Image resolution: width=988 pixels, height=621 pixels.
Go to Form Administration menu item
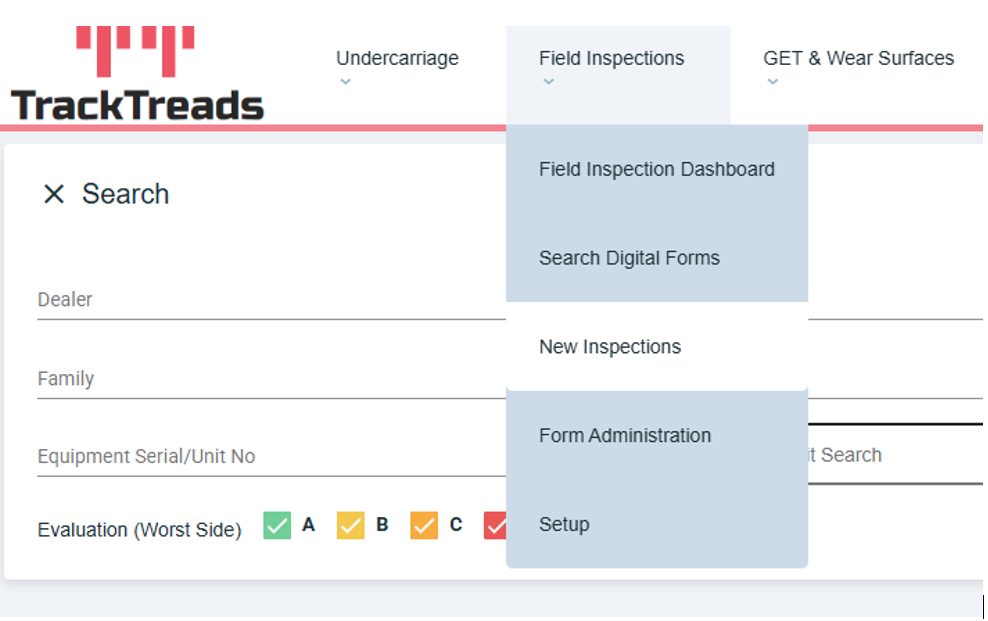click(x=625, y=436)
